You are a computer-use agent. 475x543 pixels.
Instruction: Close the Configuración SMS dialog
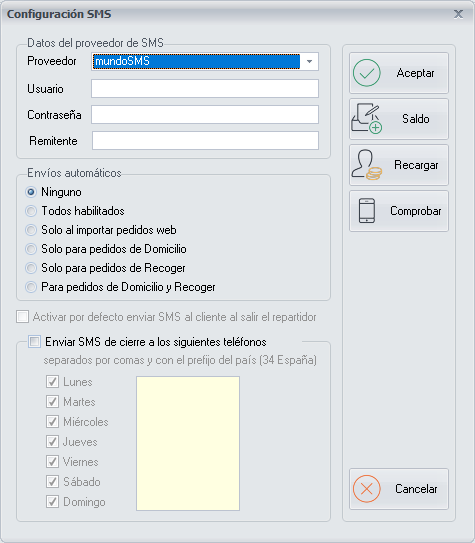click(x=458, y=14)
